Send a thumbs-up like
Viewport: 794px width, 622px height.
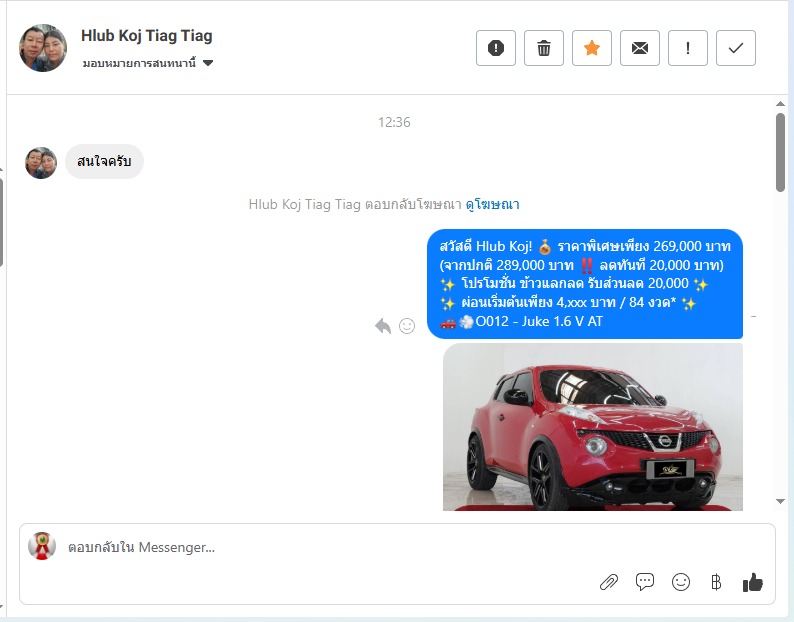tap(752, 582)
